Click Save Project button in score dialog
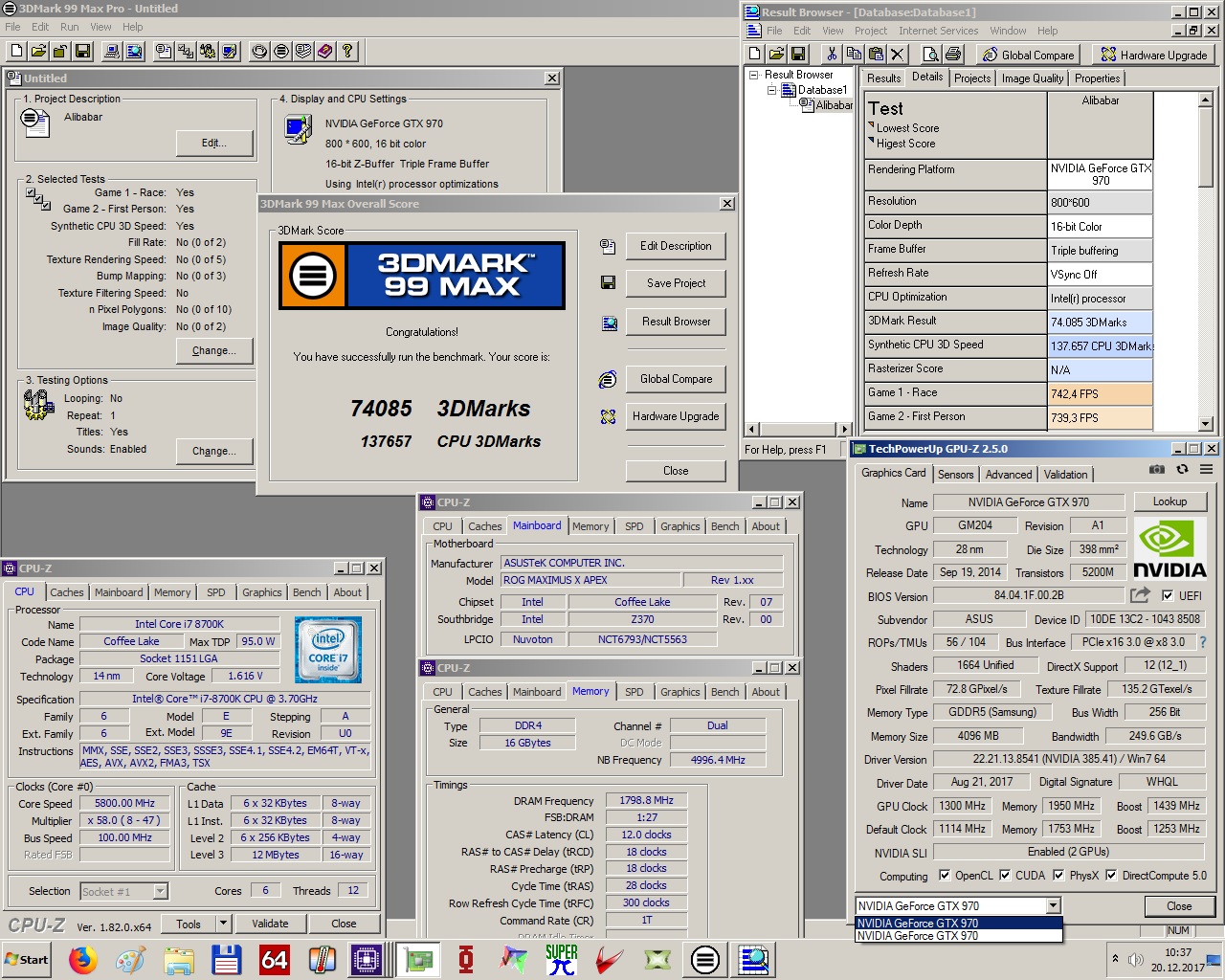The image size is (1225, 980). pos(676,283)
